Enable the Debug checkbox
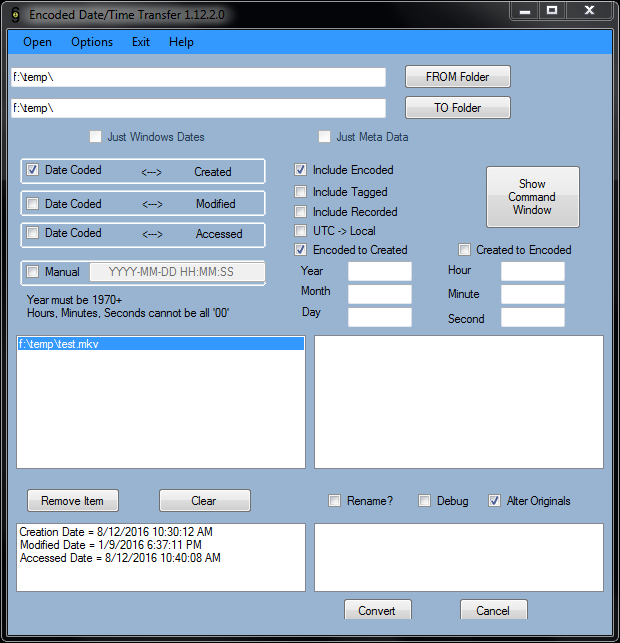Screen dimensions: 620x643 [424, 501]
